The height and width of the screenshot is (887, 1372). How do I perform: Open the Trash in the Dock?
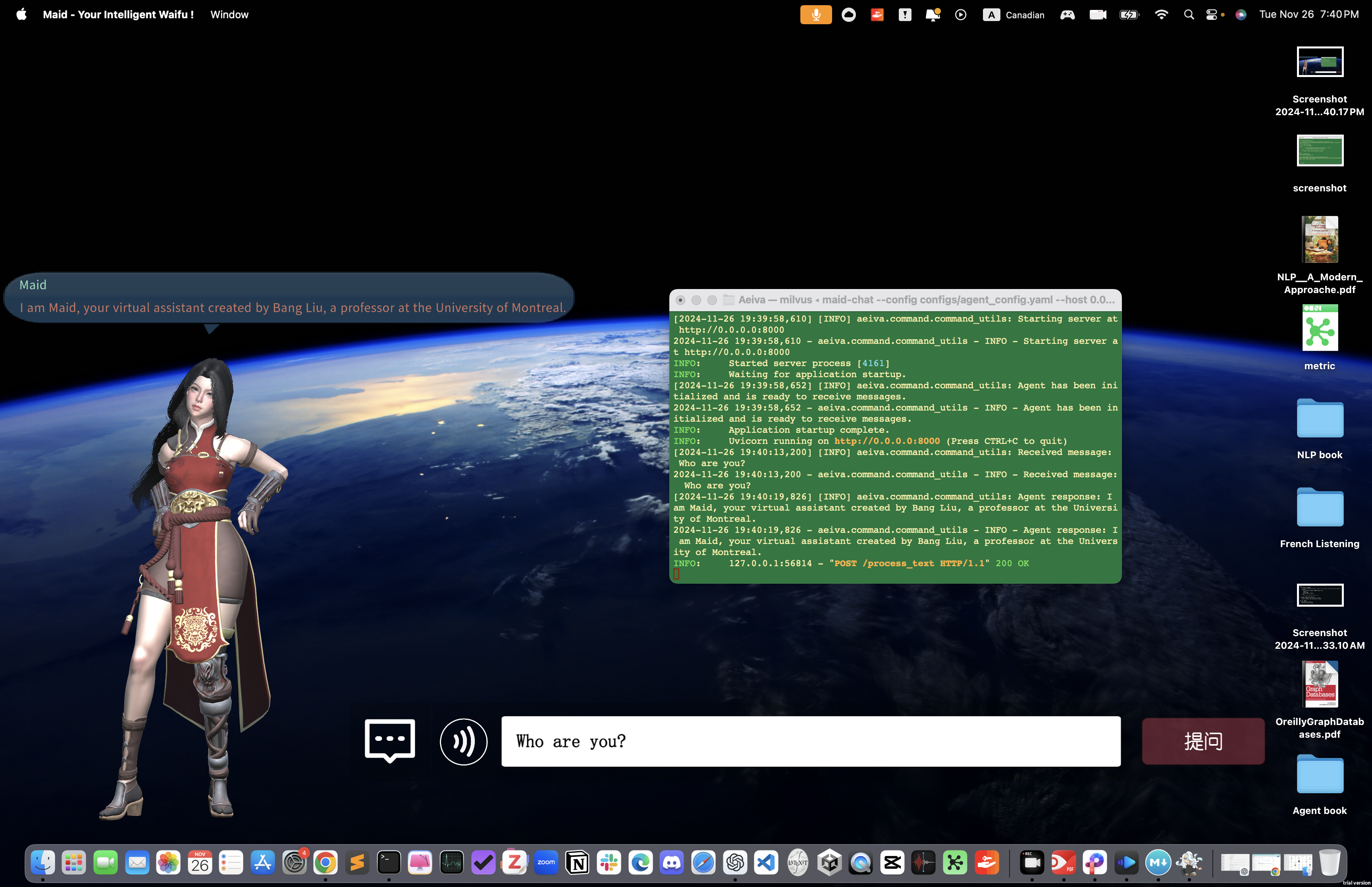pyautogui.click(x=1330, y=862)
